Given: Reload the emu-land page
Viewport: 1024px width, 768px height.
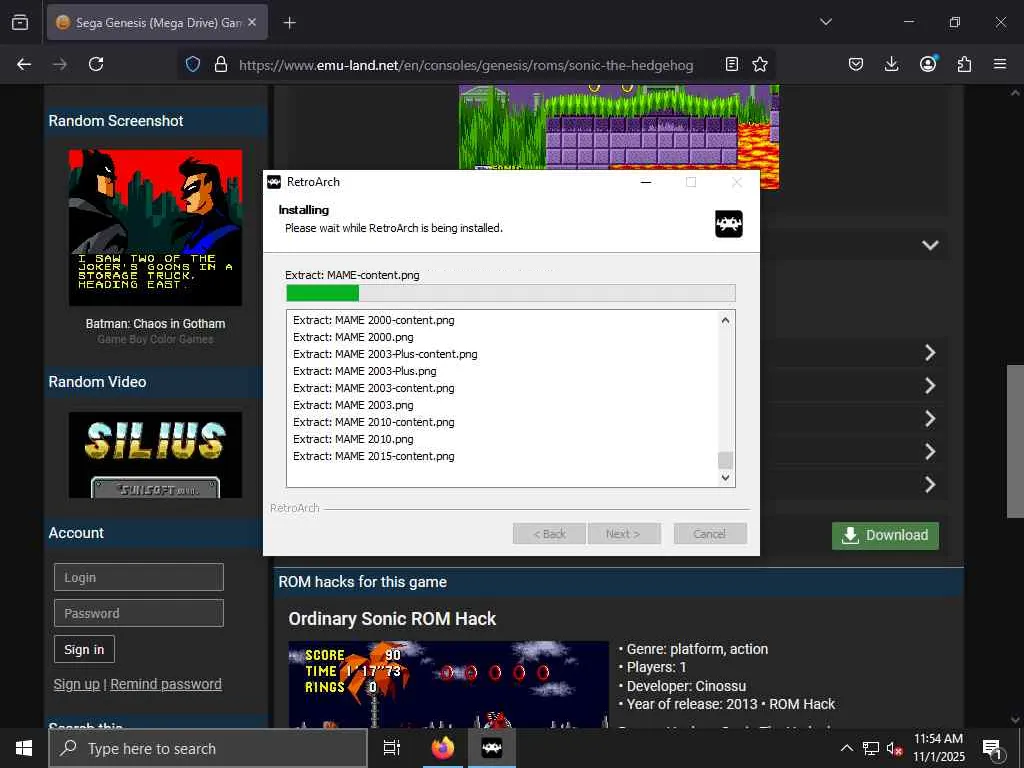Looking at the screenshot, I should [96, 64].
